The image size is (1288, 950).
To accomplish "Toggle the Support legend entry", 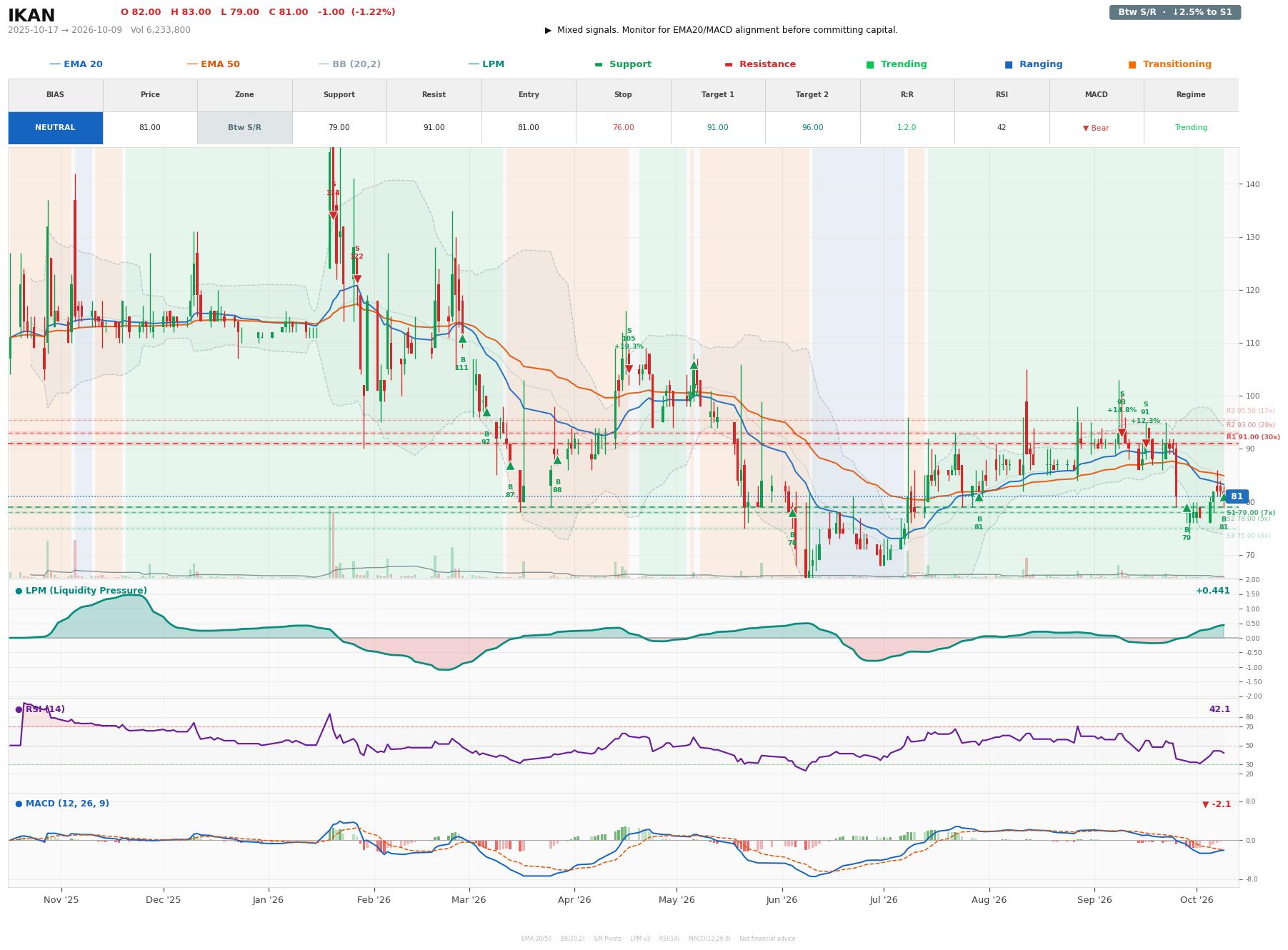I will click(x=623, y=64).
